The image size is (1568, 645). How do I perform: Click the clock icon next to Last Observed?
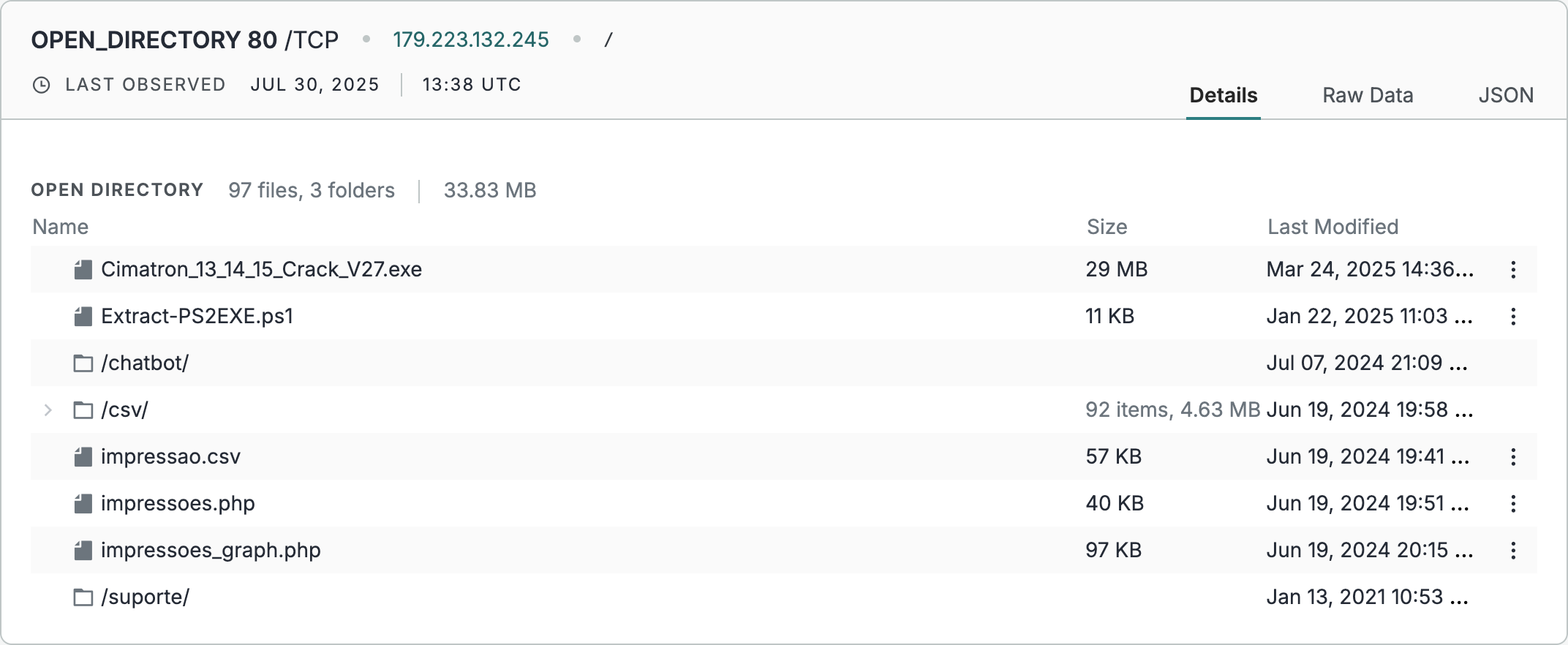(42, 84)
